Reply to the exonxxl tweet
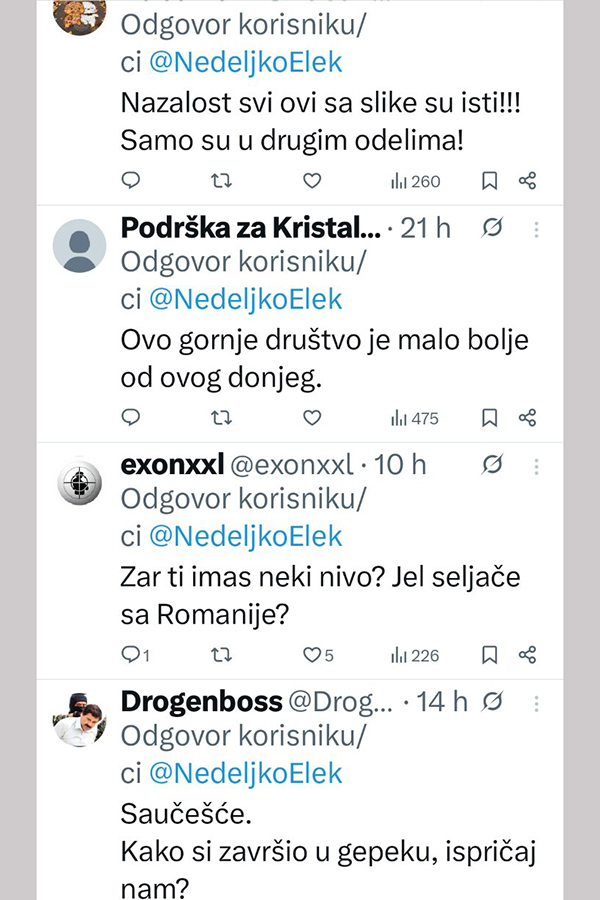Screen dimensions: 600x900 tap(131, 655)
